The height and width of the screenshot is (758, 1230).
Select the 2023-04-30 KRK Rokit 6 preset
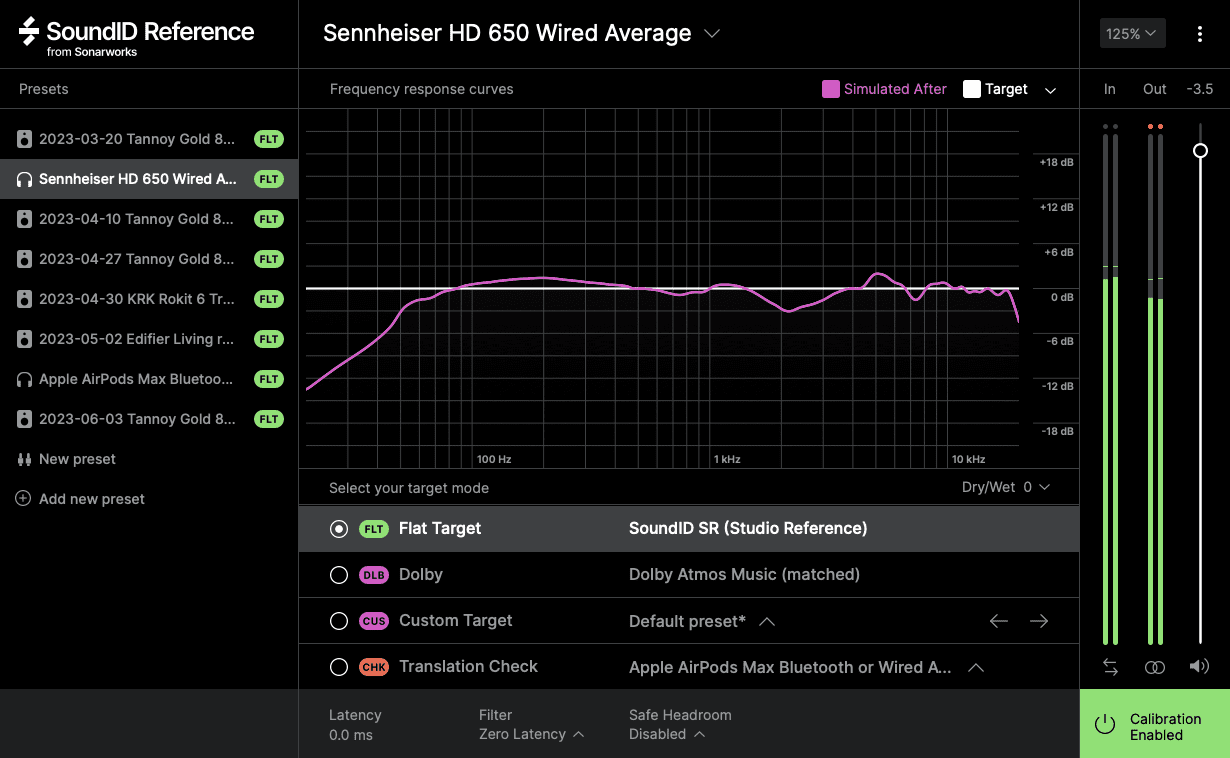coord(149,299)
